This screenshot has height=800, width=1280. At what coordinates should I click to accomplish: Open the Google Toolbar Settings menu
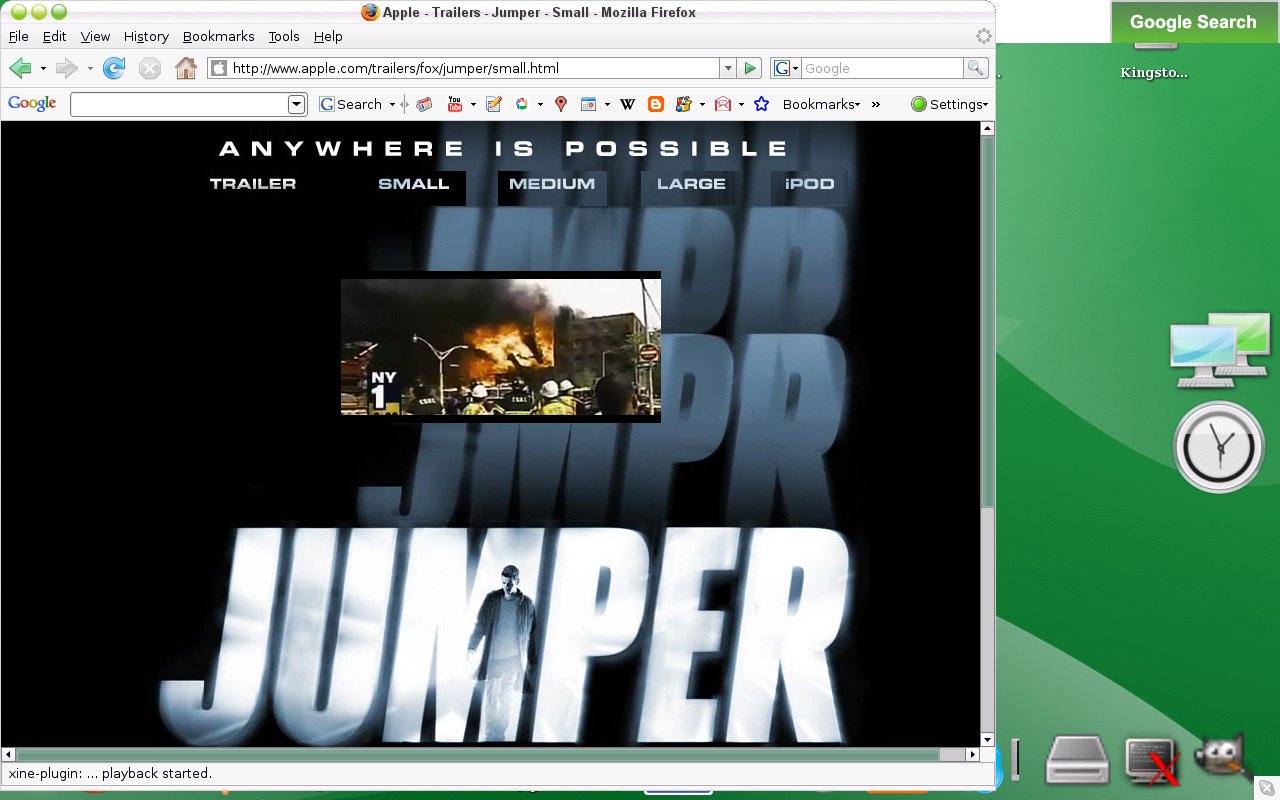[949, 104]
